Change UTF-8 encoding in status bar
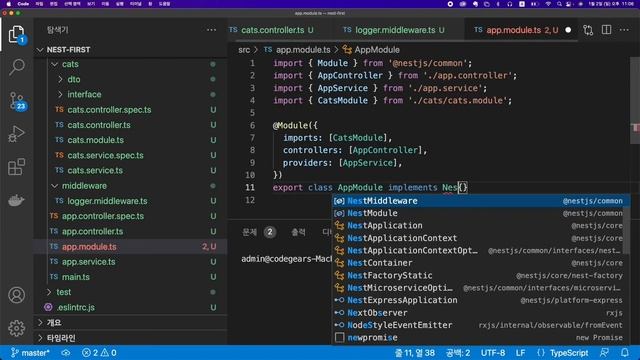Viewport: 640px width, 360px height. (x=493, y=353)
